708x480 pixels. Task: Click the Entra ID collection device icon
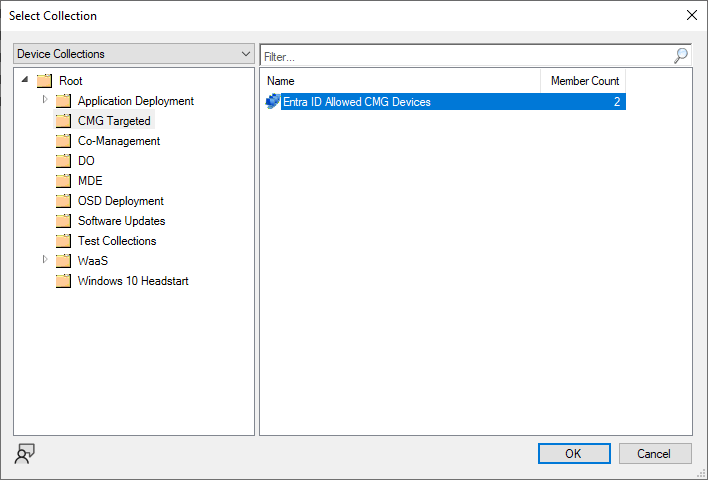pos(272,101)
